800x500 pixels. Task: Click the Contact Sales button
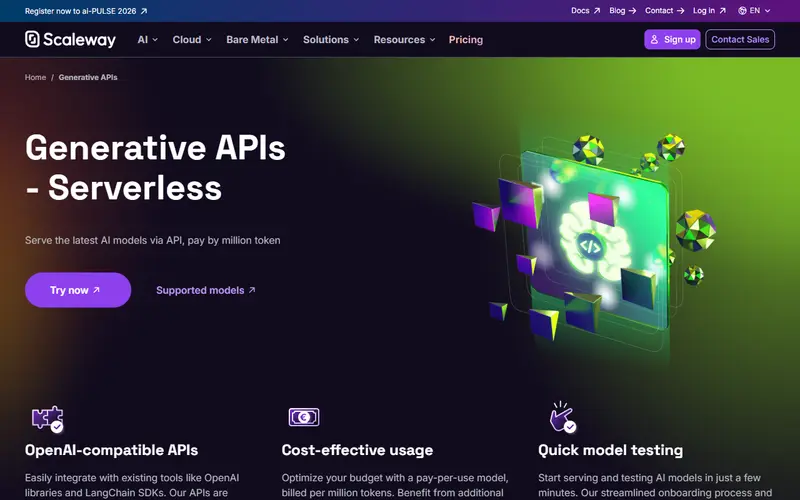point(740,39)
